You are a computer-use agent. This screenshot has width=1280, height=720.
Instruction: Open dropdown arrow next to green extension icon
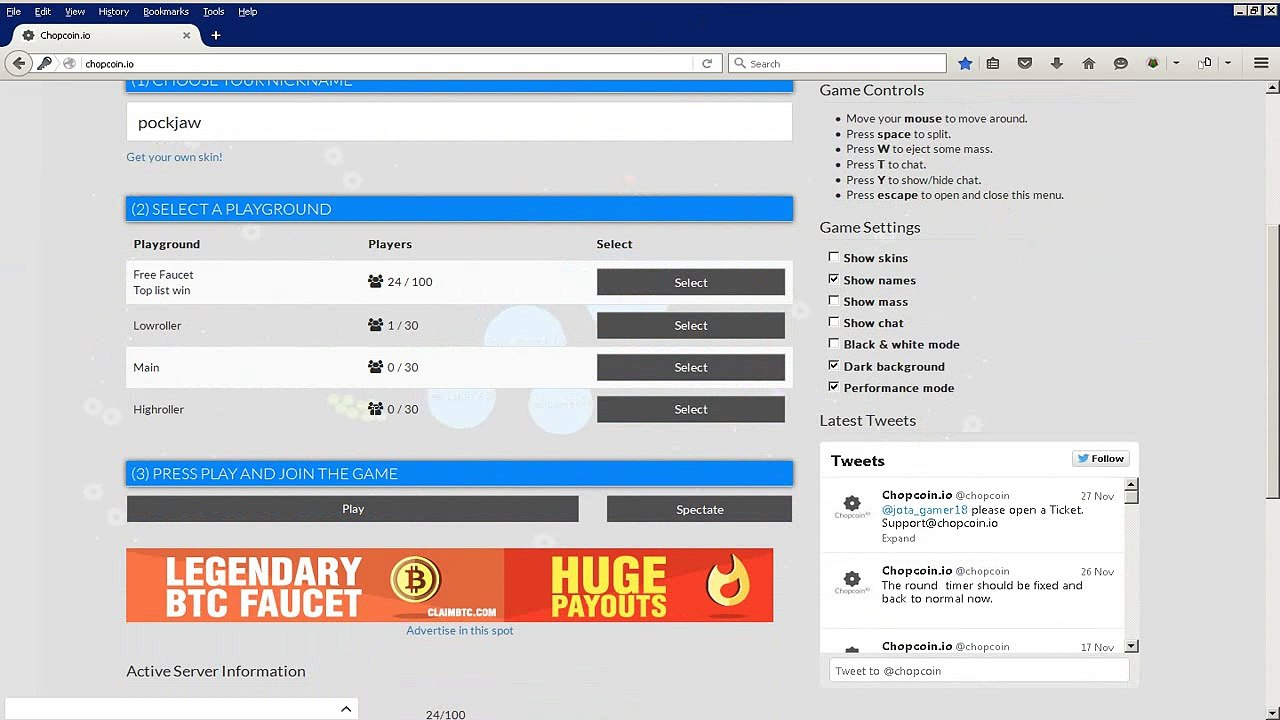(1176, 63)
